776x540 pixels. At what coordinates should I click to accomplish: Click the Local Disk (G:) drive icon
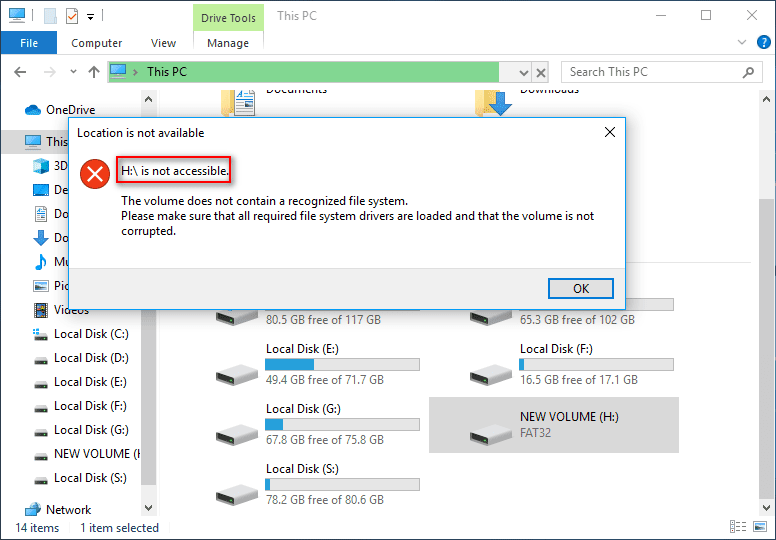click(237, 432)
